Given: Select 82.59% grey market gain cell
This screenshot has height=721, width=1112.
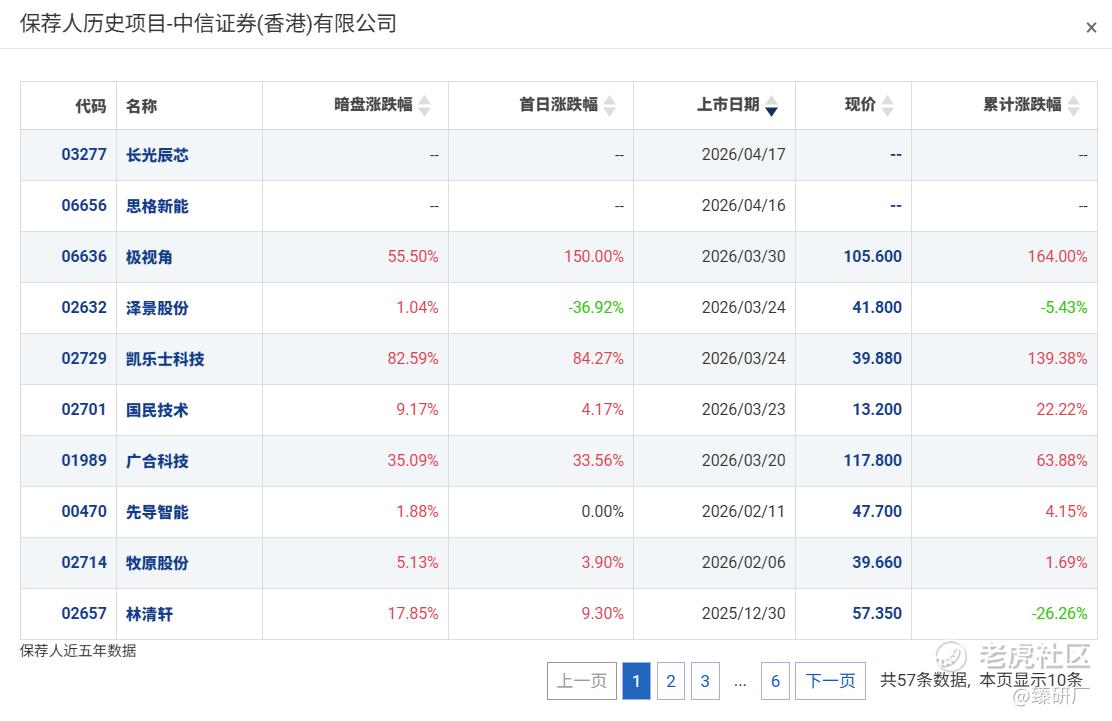Looking at the screenshot, I should (x=413, y=359).
